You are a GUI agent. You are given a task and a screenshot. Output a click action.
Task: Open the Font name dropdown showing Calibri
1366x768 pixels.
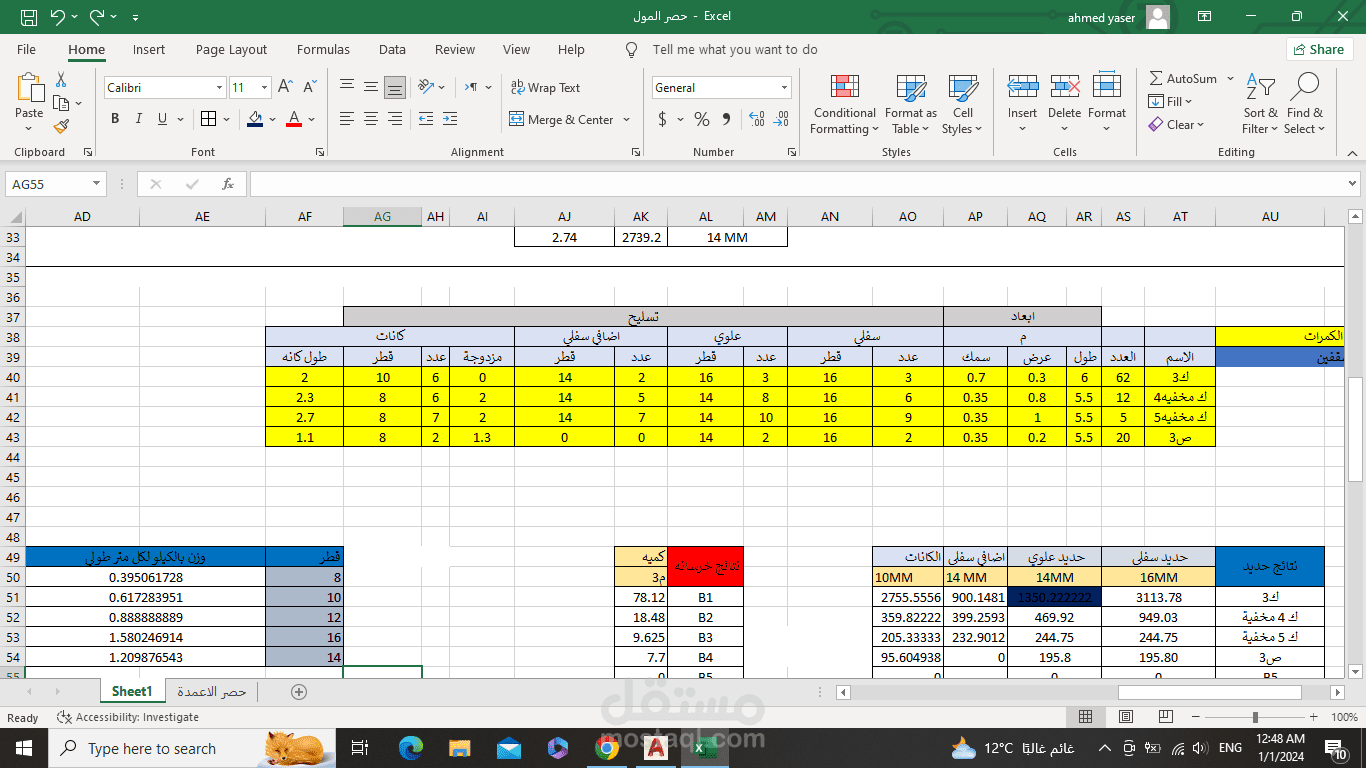click(x=219, y=88)
